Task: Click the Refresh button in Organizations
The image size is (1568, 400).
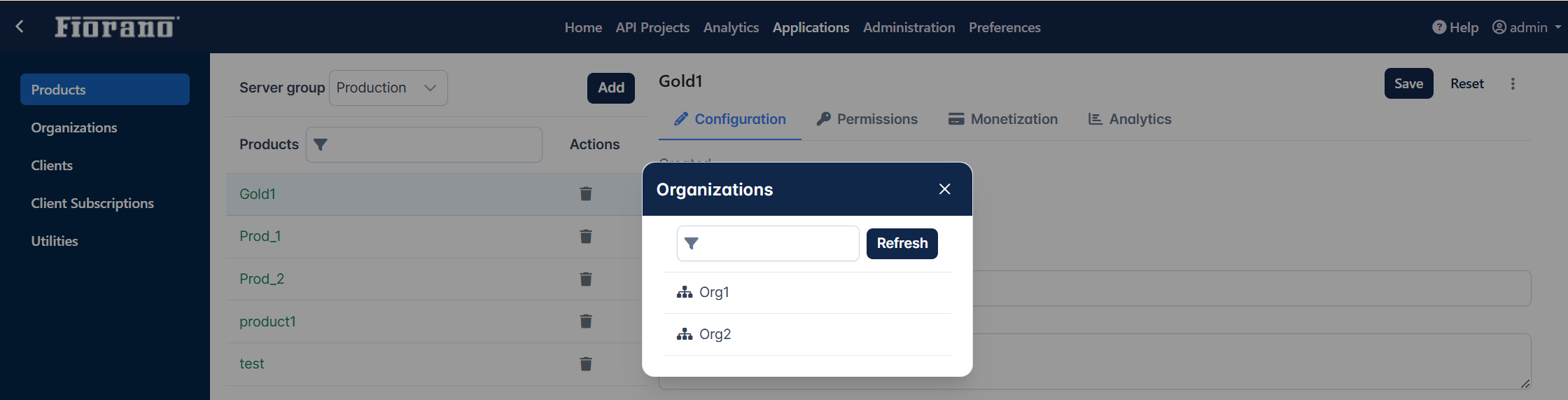Action: pos(902,244)
